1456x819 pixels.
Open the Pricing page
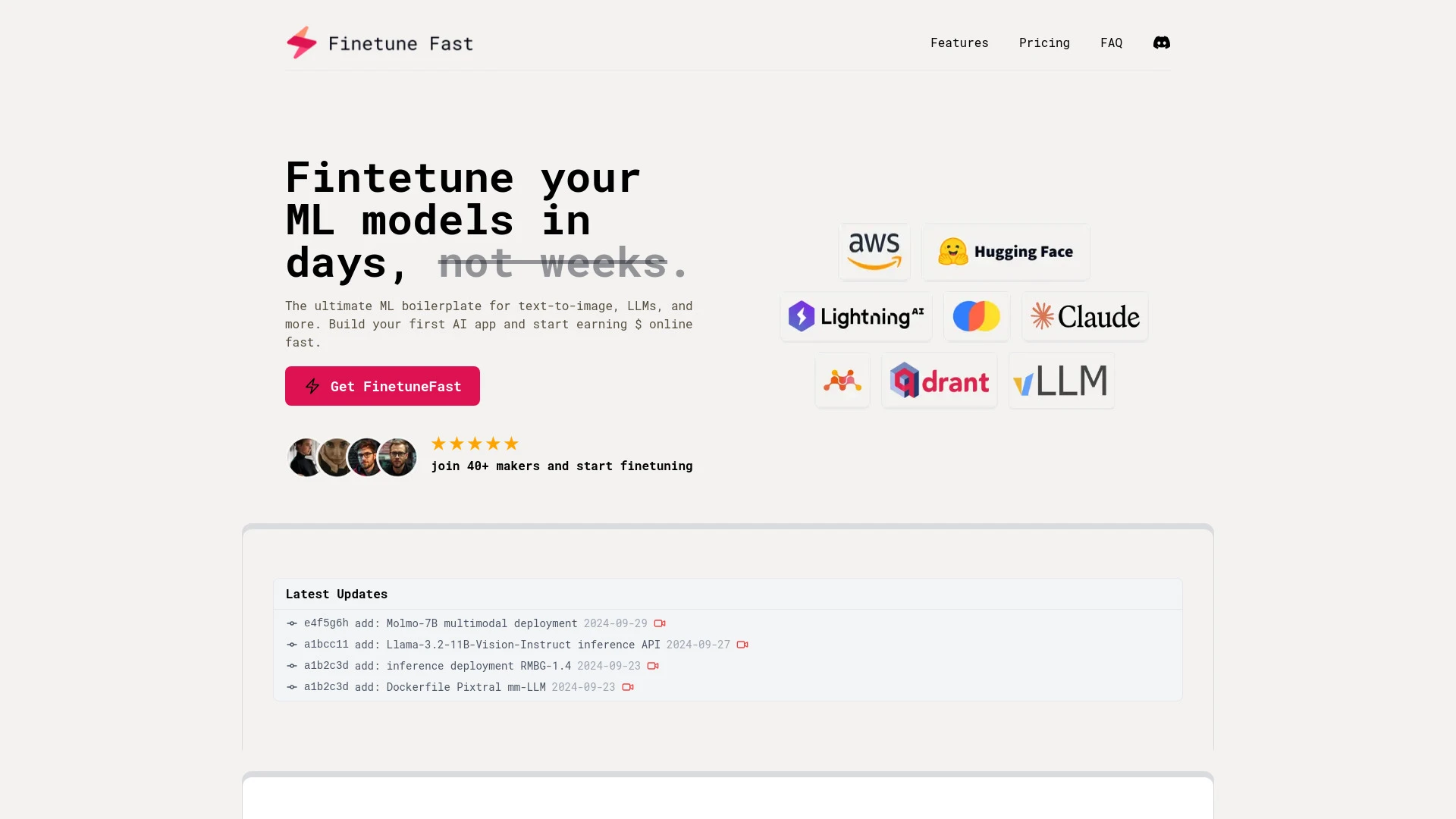pyautogui.click(x=1044, y=42)
